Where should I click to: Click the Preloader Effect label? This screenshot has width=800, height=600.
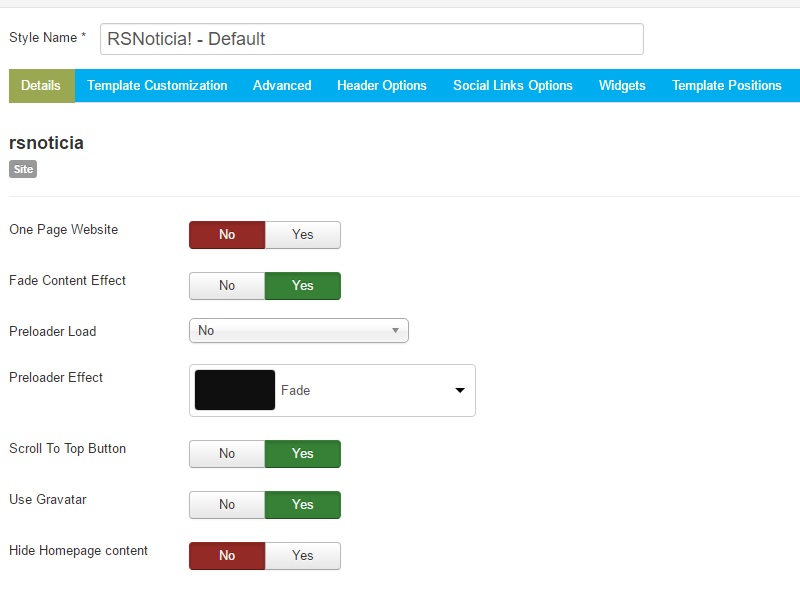coord(56,377)
